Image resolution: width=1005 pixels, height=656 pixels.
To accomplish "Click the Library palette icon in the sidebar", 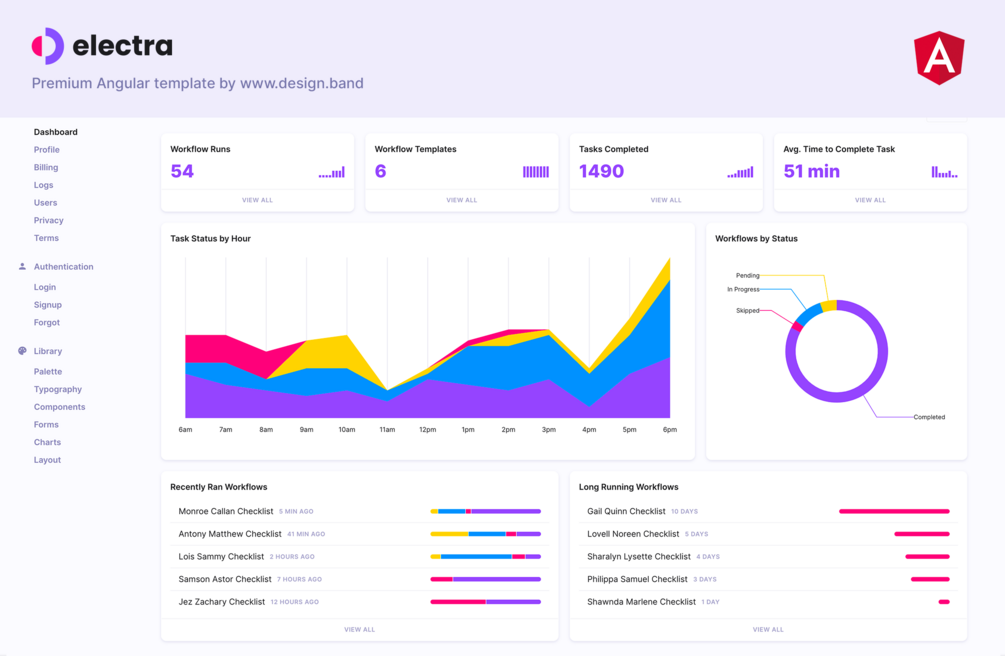I will click(22, 350).
